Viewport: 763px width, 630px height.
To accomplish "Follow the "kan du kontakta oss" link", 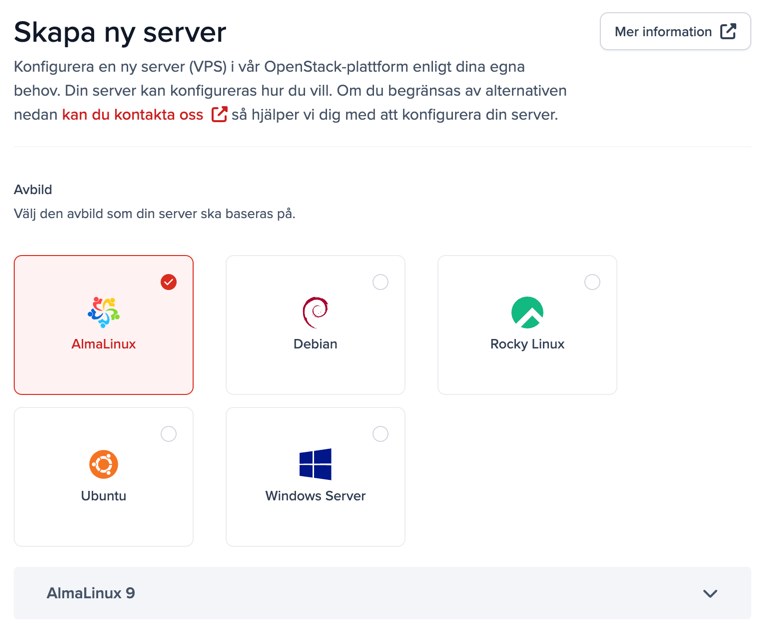I will coord(132,114).
